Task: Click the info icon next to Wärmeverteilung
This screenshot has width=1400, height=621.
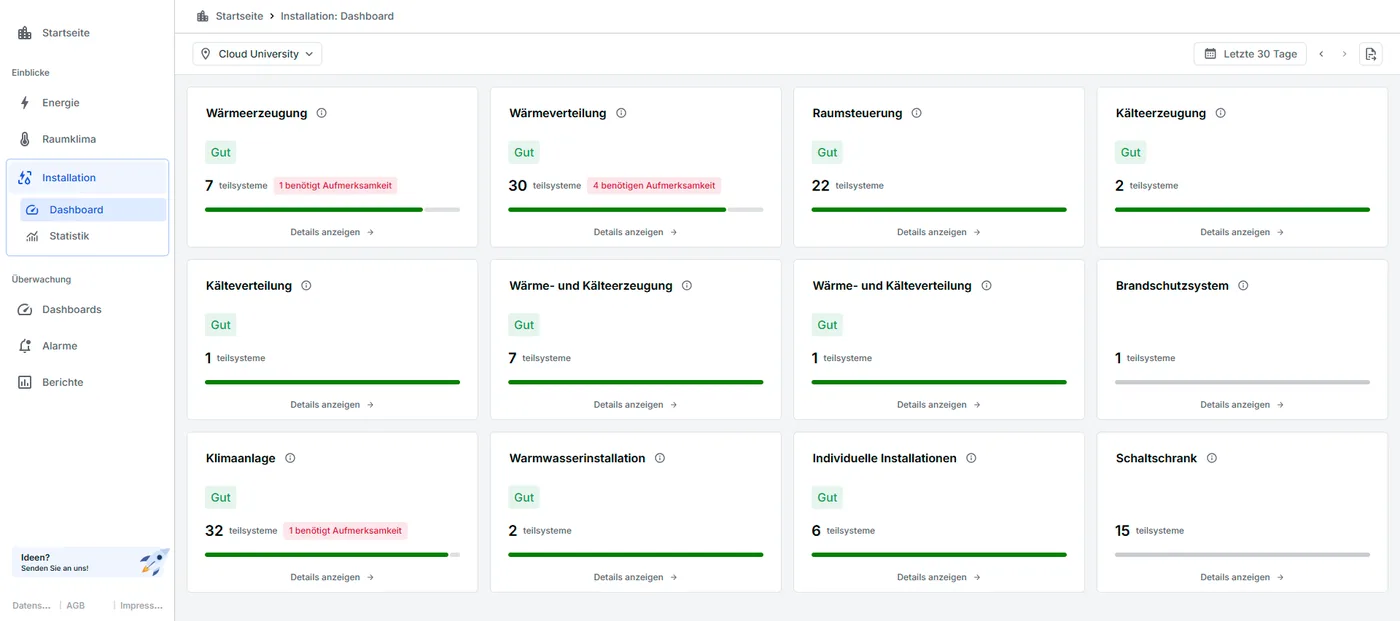Action: (x=621, y=113)
